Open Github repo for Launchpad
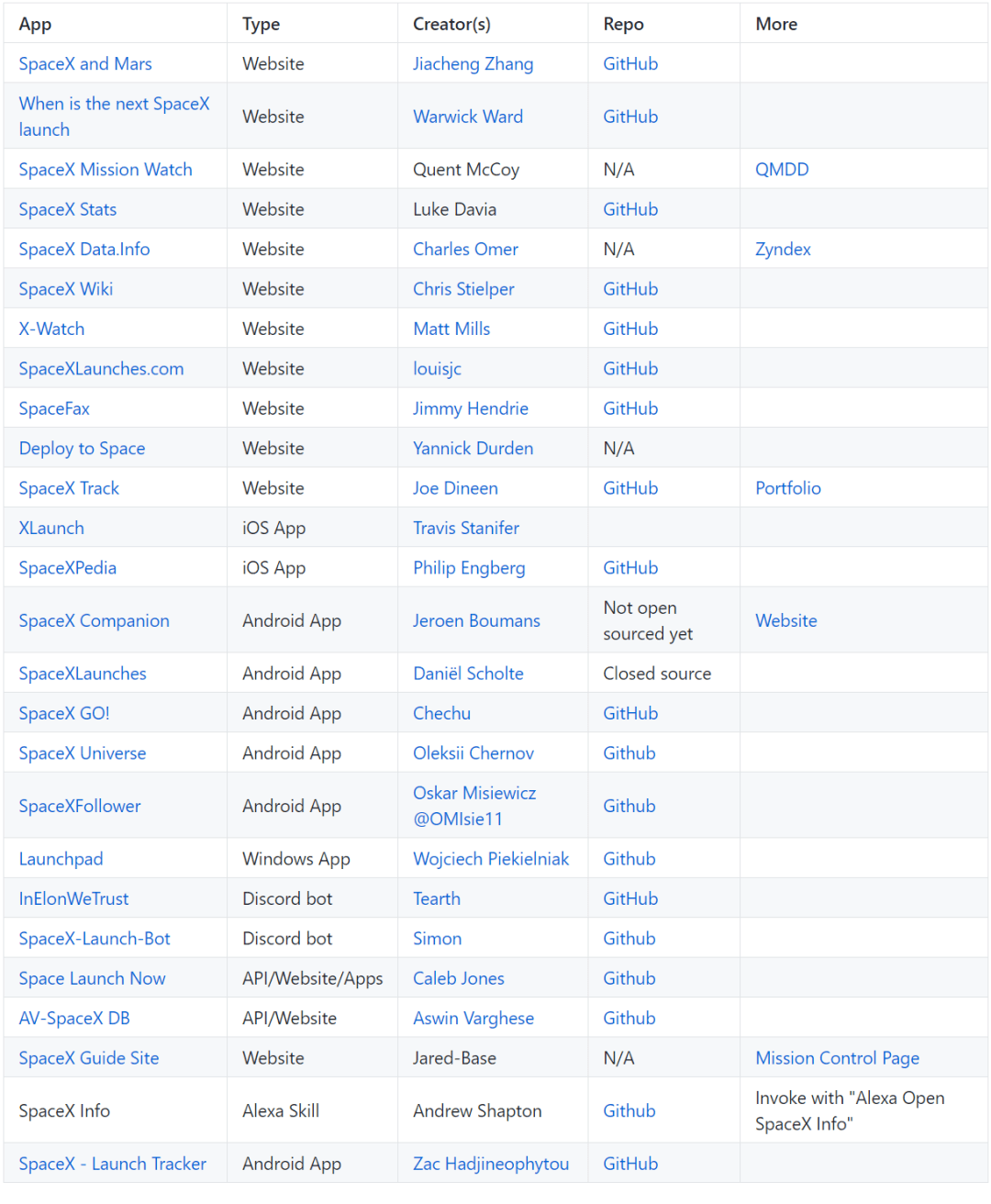Screen dimensions: 991x1204 629,859
